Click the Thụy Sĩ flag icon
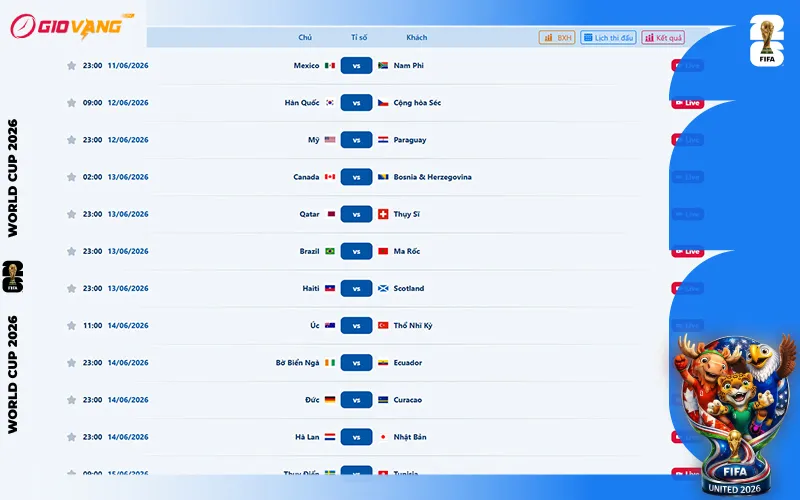This screenshot has width=800, height=500. click(x=383, y=214)
